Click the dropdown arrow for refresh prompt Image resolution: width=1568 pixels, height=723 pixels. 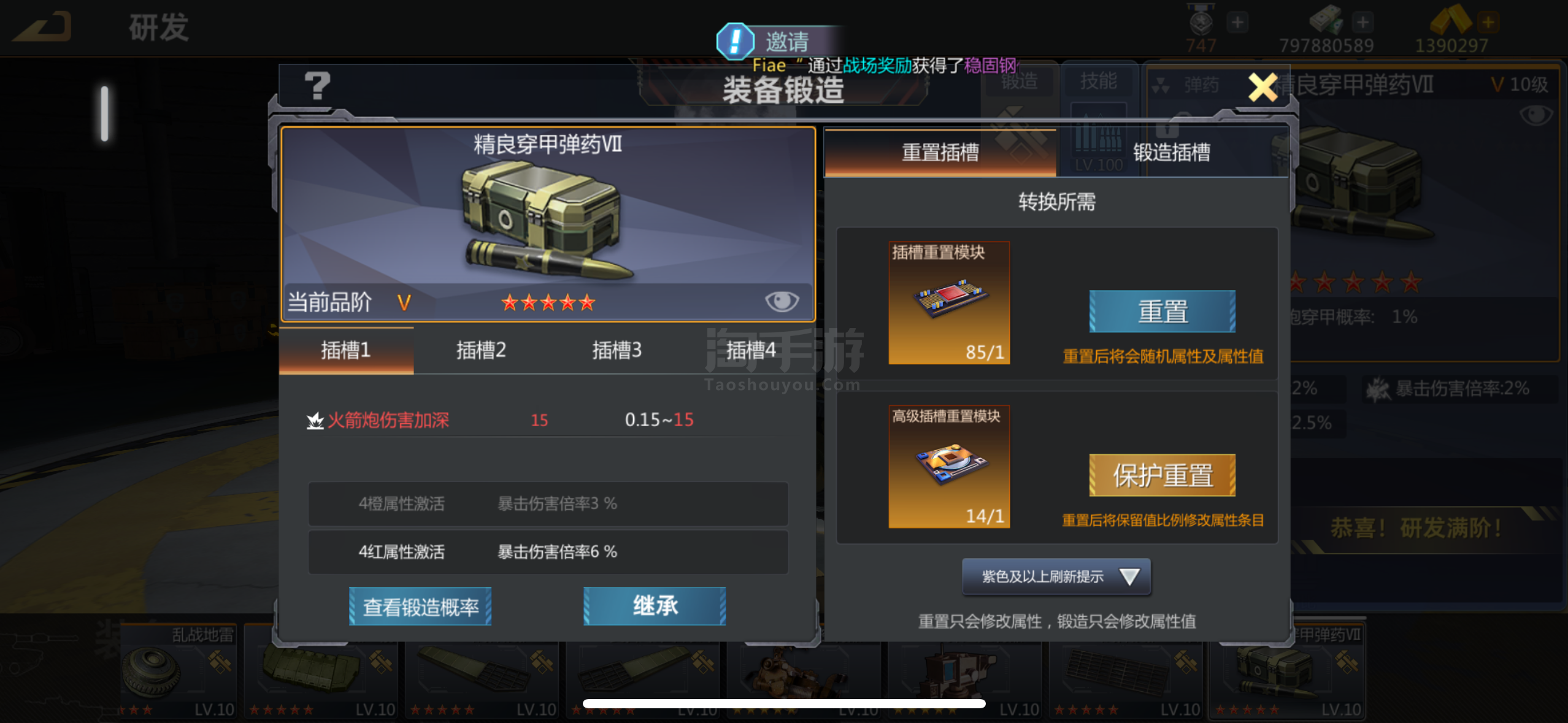point(1129,576)
